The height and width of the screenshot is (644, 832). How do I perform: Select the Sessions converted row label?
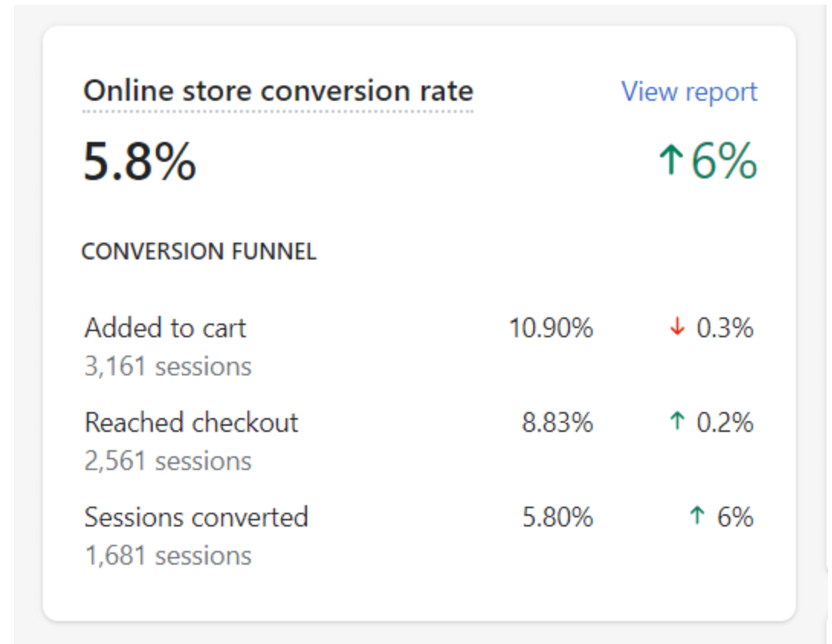[x=196, y=517]
